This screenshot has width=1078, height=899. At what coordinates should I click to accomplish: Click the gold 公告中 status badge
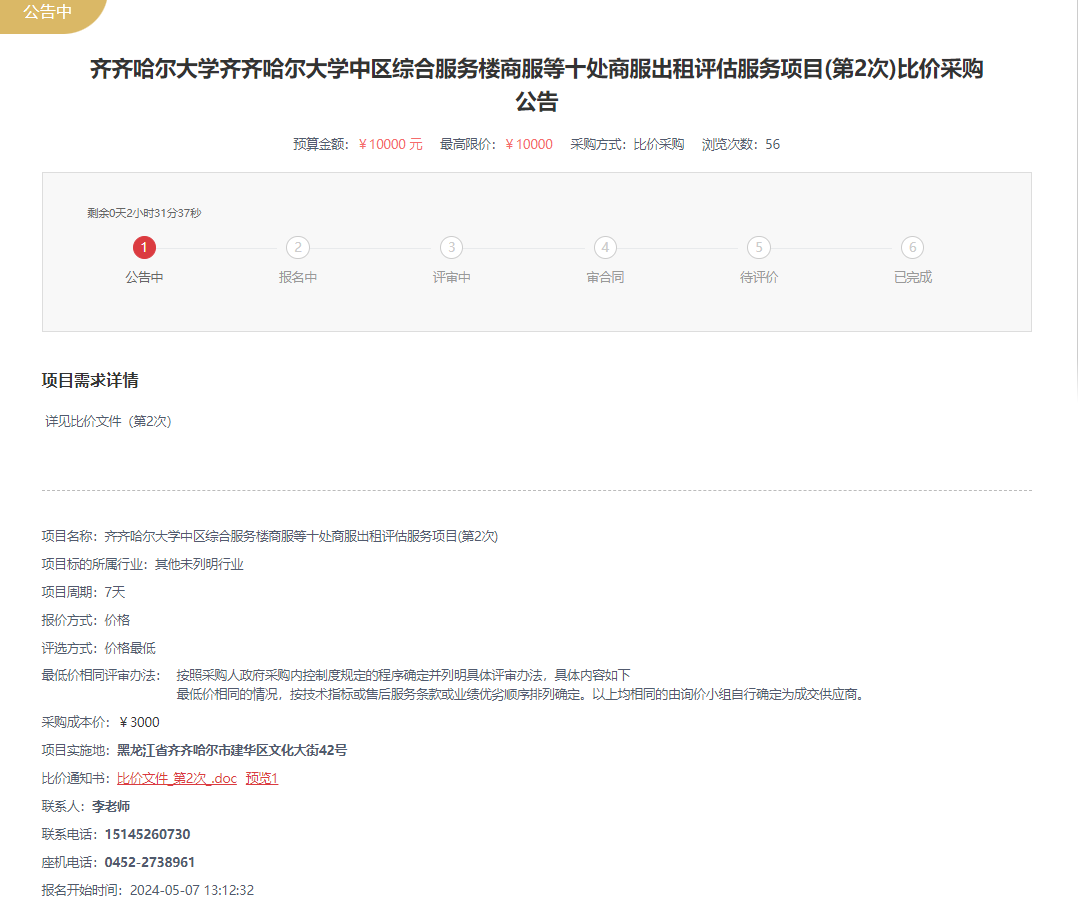point(47,13)
